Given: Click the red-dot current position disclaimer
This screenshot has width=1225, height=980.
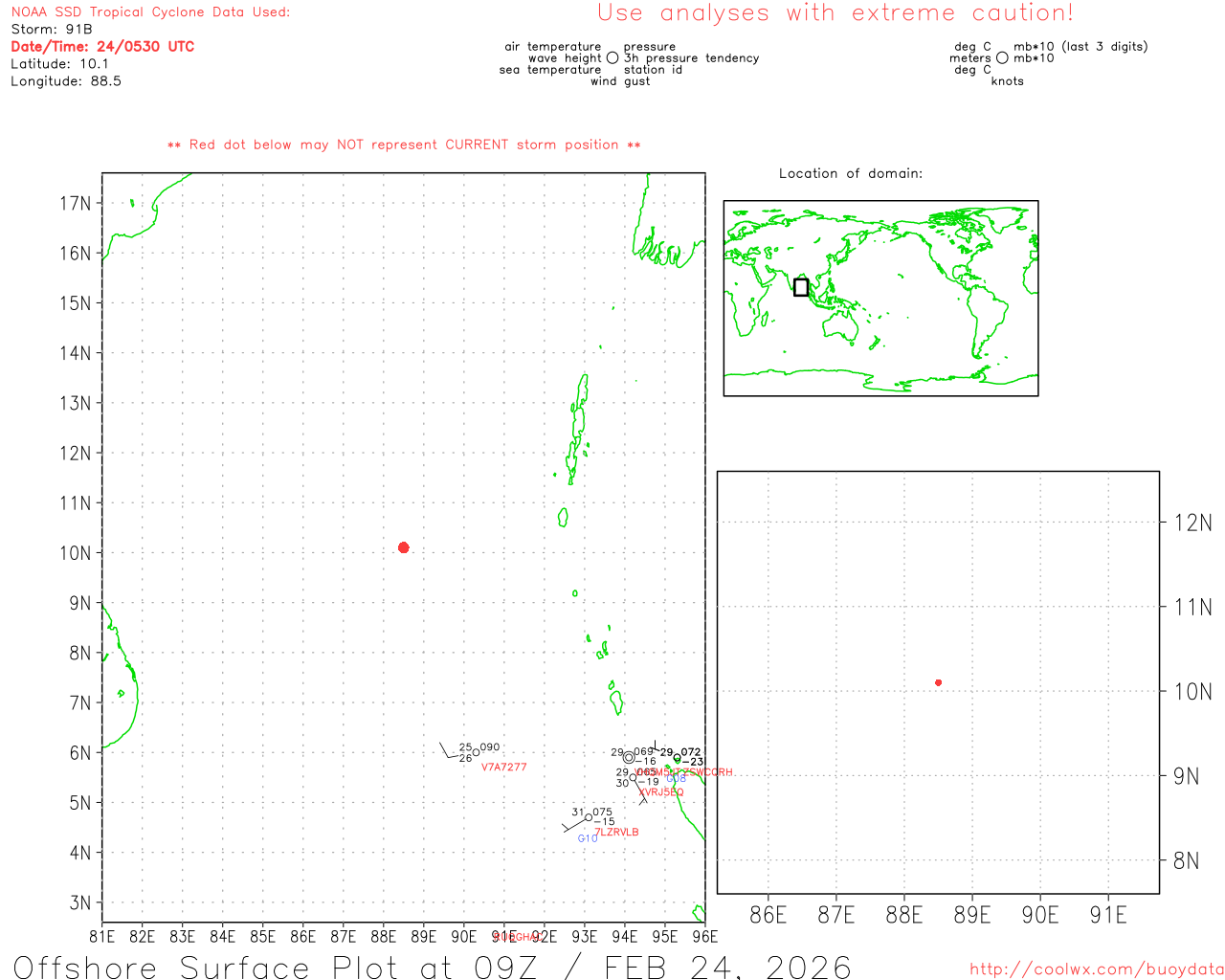Looking at the screenshot, I should tap(404, 145).
